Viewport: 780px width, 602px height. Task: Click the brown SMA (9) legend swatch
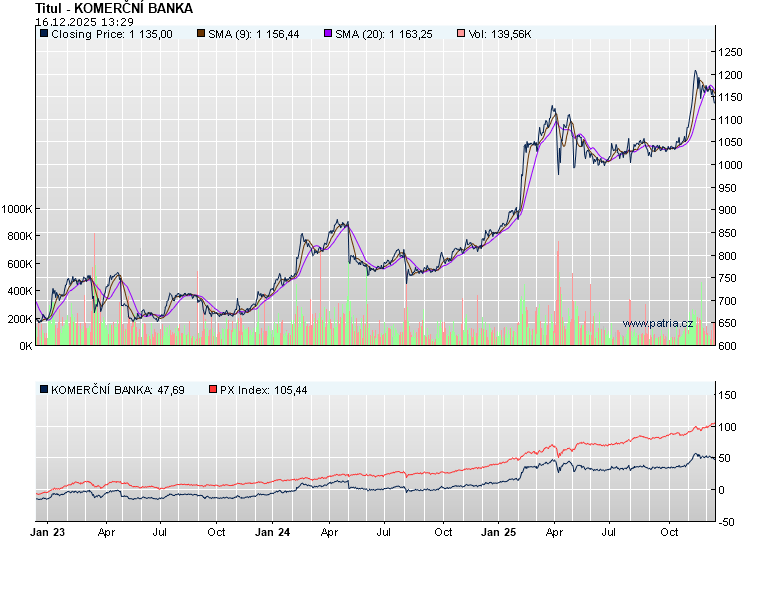200,34
